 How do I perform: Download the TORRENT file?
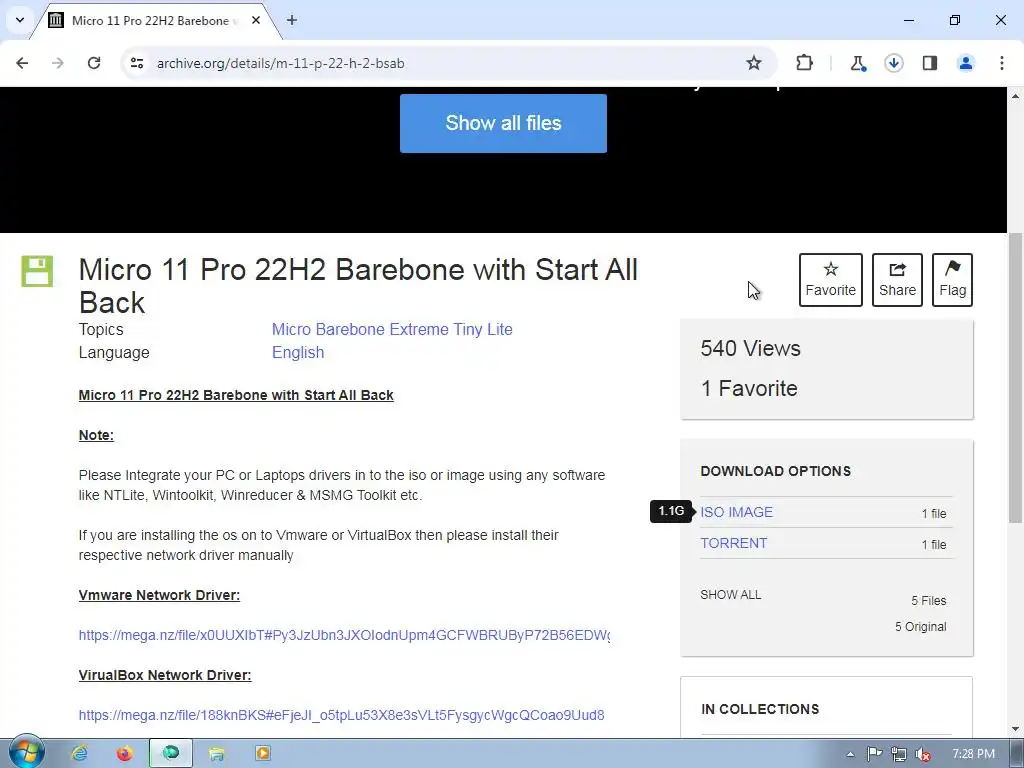[x=733, y=543]
